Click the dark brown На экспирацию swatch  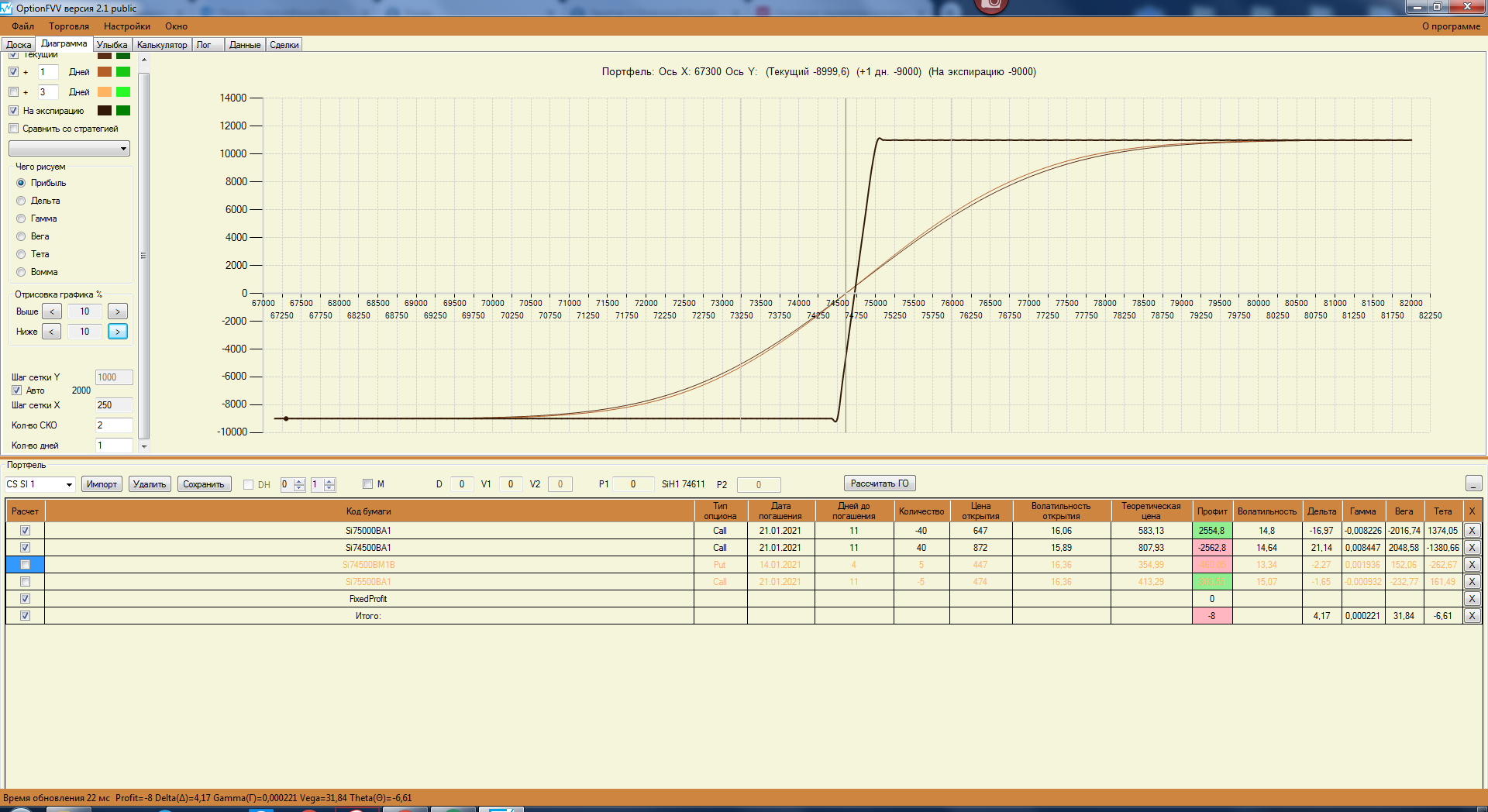click(105, 111)
